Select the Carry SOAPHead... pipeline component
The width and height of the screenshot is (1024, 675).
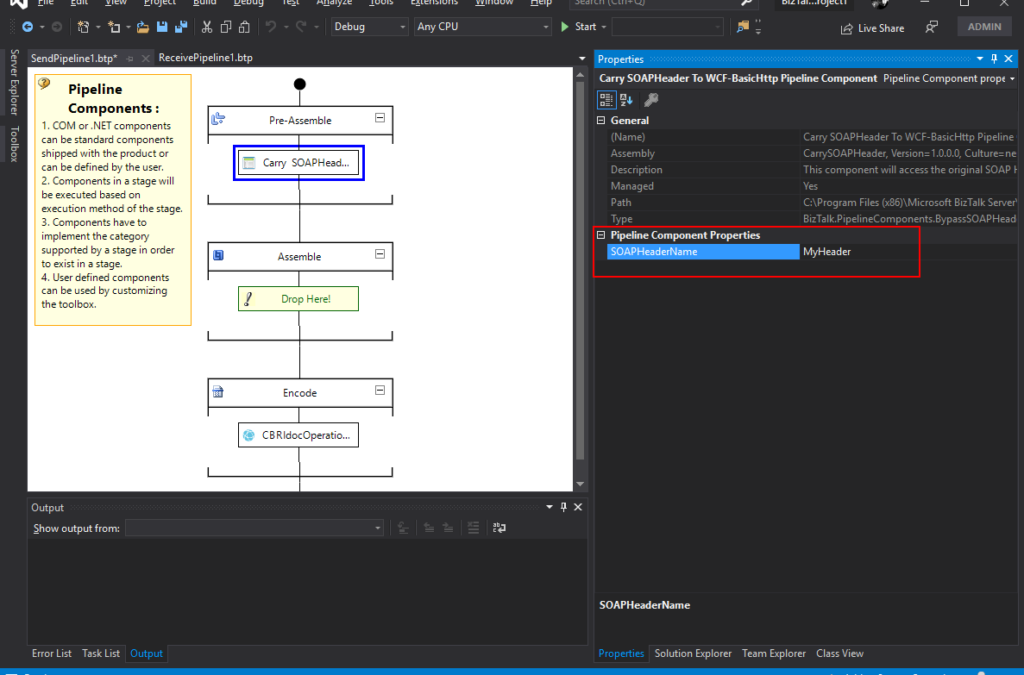298,163
